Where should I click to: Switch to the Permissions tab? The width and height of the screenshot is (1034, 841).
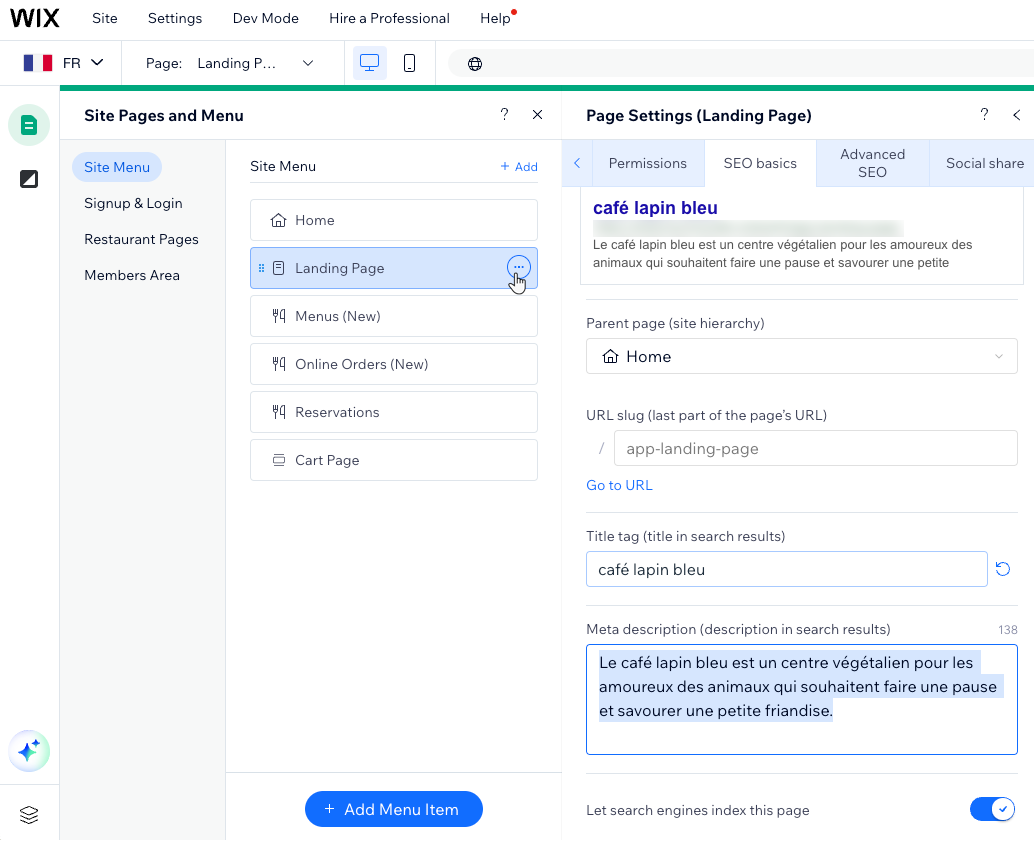[x=647, y=163]
